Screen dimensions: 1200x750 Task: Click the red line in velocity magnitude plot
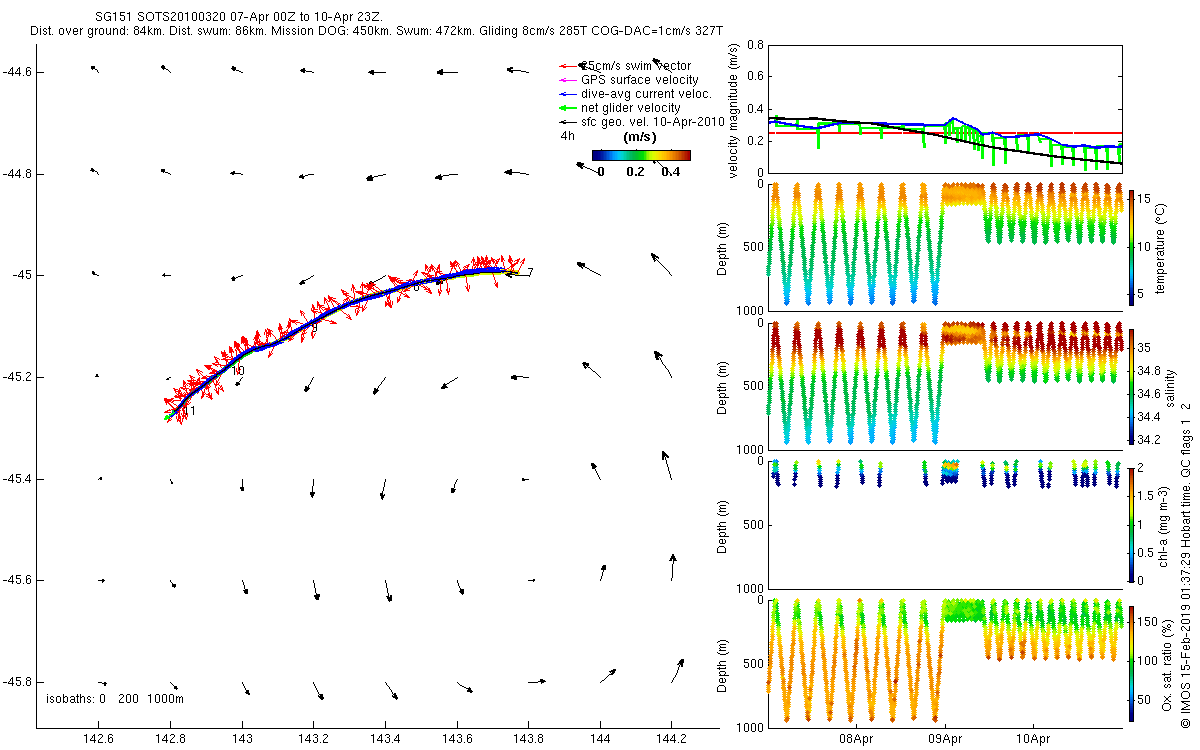point(945,132)
